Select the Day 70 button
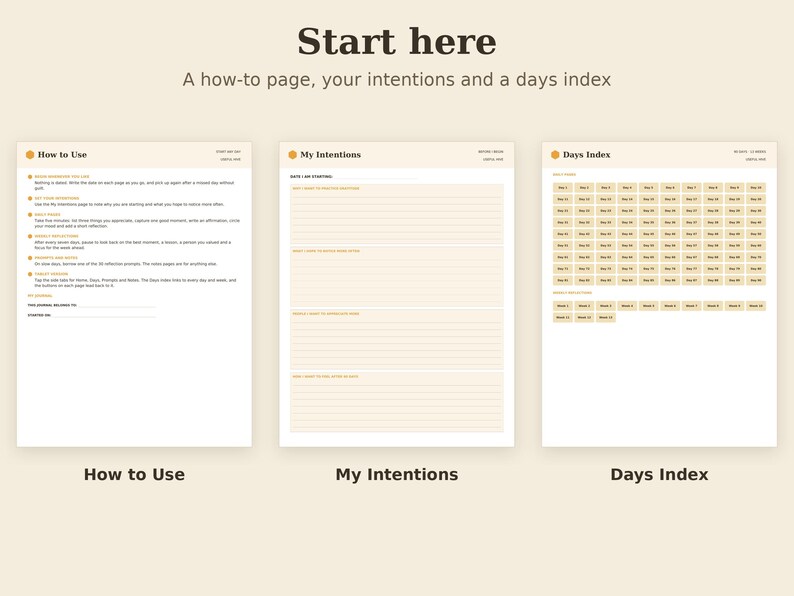This screenshot has width=794, height=596. coord(756,257)
